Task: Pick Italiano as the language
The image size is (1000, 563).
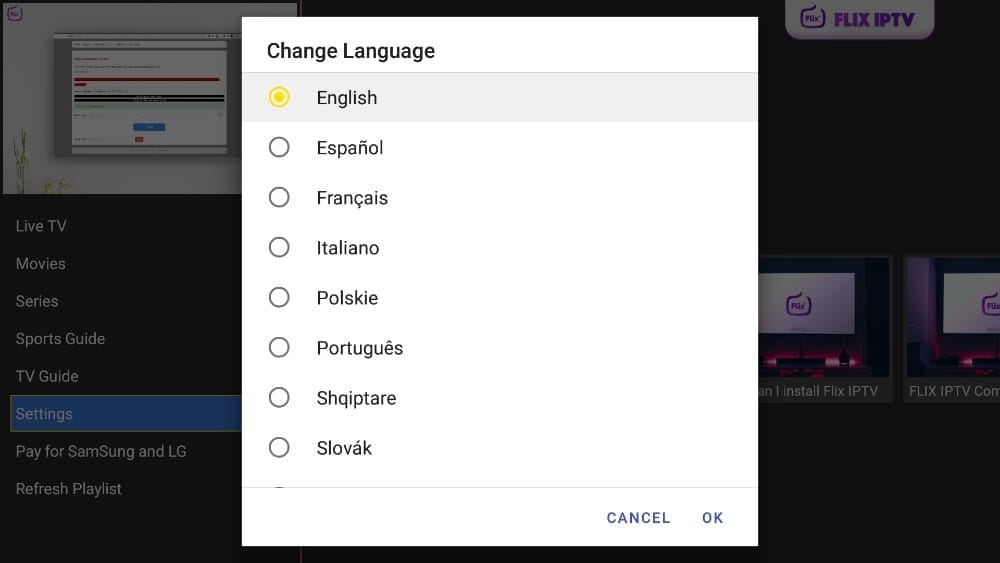Action: tap(279, 247)
